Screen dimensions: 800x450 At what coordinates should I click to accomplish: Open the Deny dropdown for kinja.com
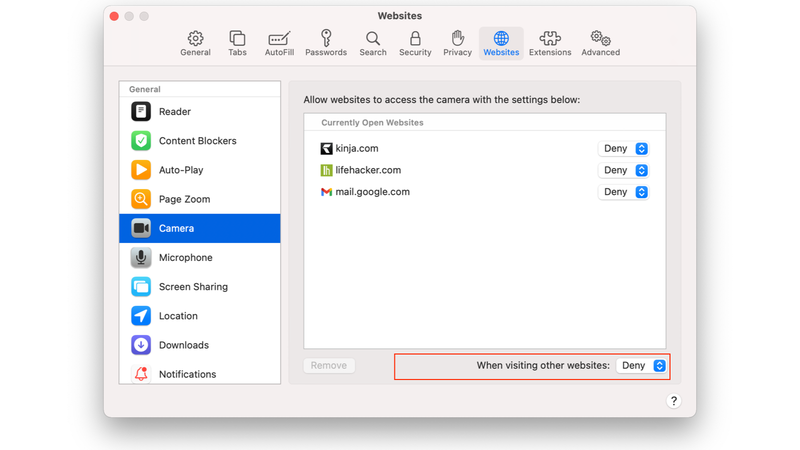(x=623, y=148)
